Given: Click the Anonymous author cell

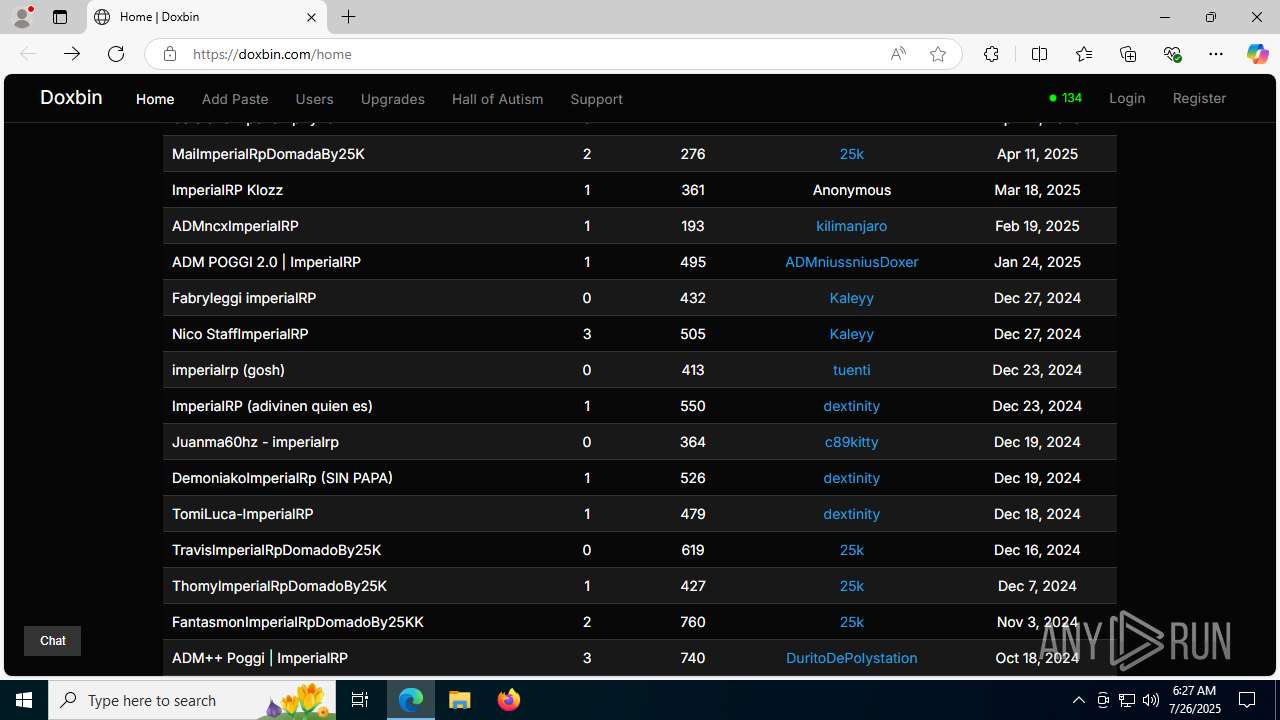Looking at the screenshot, I should click(x=851, y=190).
